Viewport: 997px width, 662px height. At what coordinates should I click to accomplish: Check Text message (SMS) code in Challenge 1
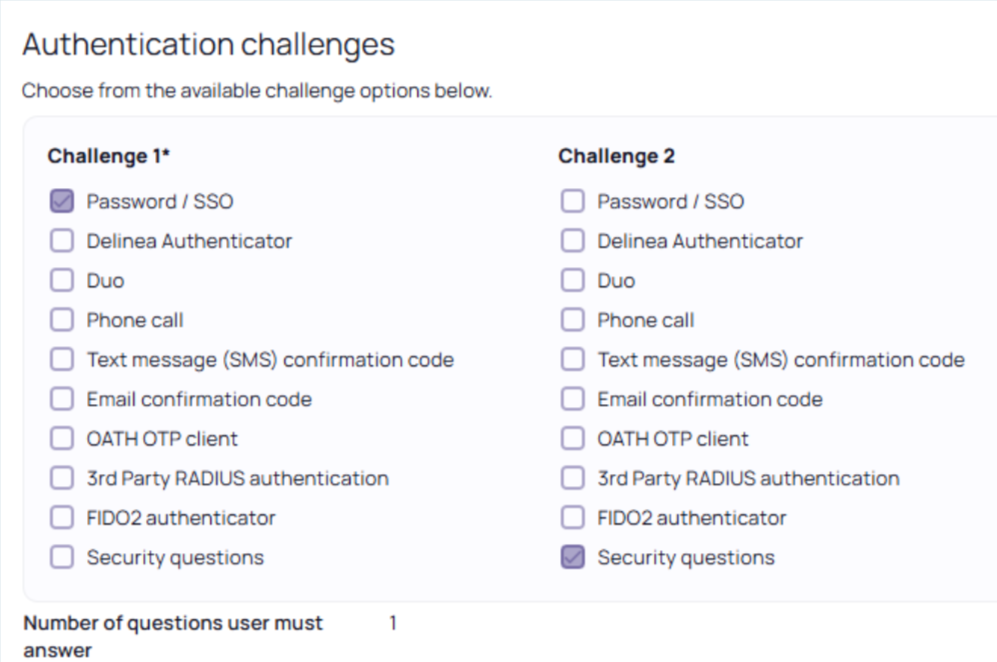click(62, 360)
